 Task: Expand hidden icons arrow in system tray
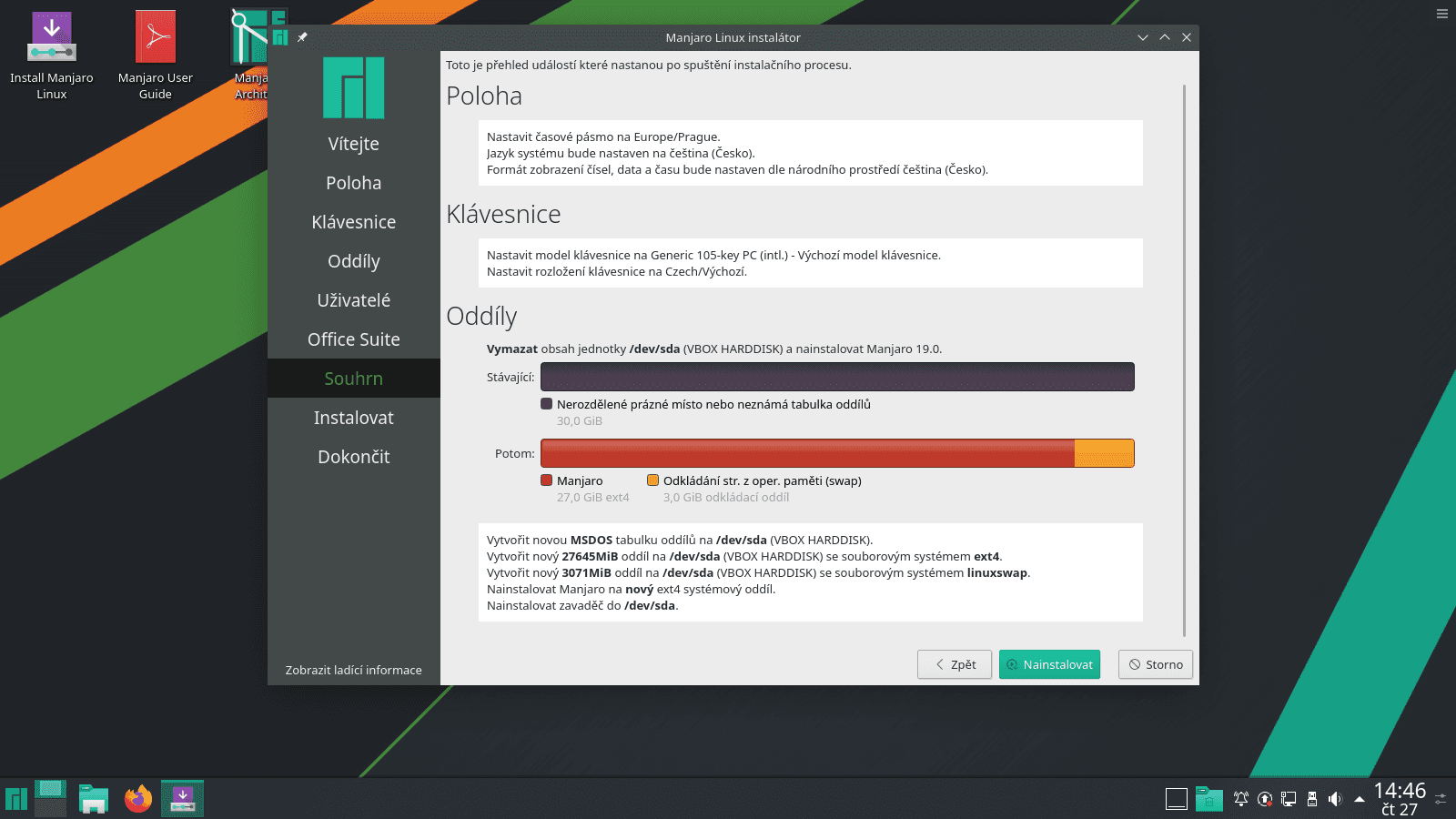click(x=1360, y=798)
